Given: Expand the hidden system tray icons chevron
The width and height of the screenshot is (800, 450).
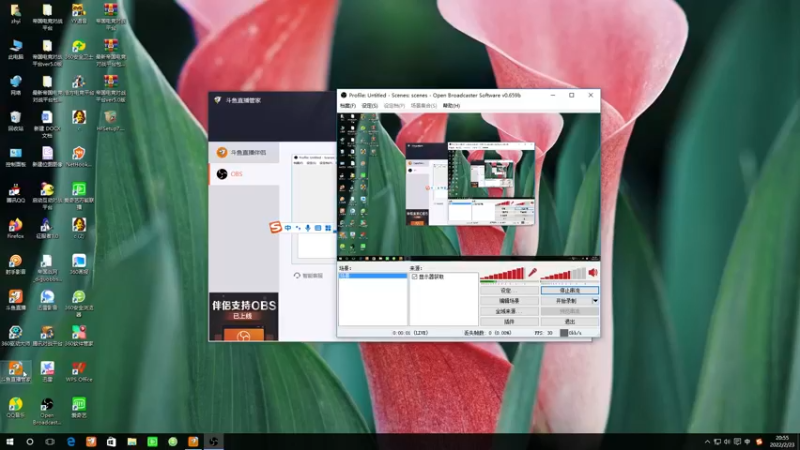Looking at the screenshot, I should (x=707, y=442).
